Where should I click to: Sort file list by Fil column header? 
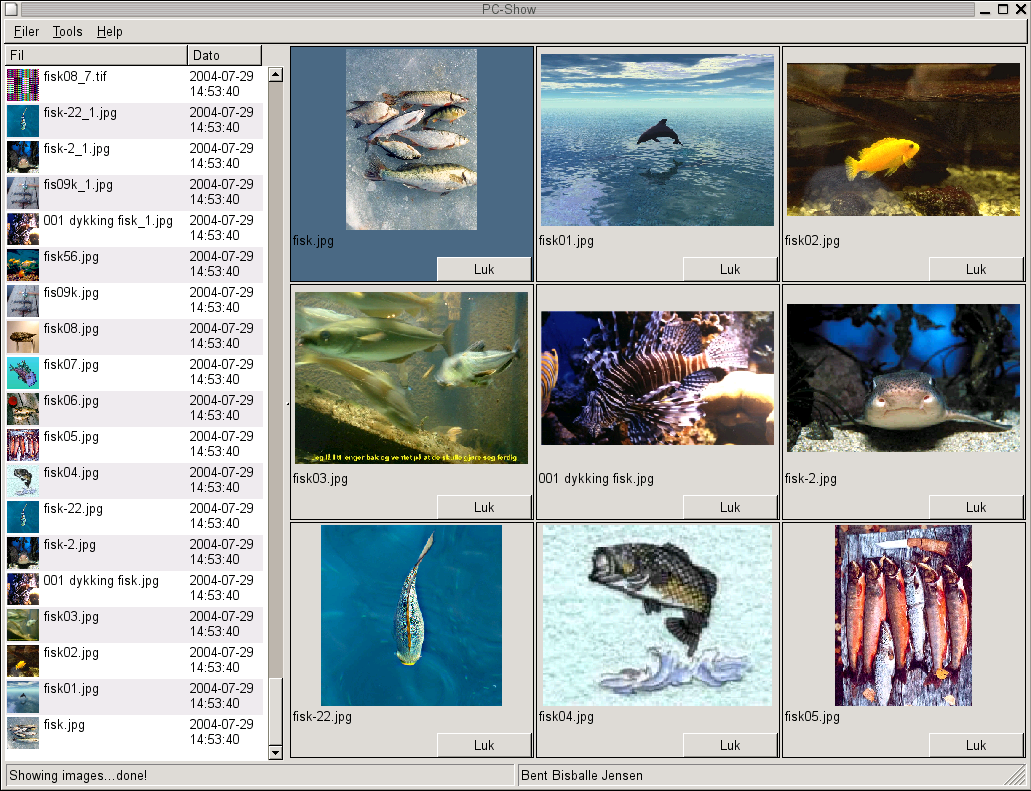[x=96, y=56]
